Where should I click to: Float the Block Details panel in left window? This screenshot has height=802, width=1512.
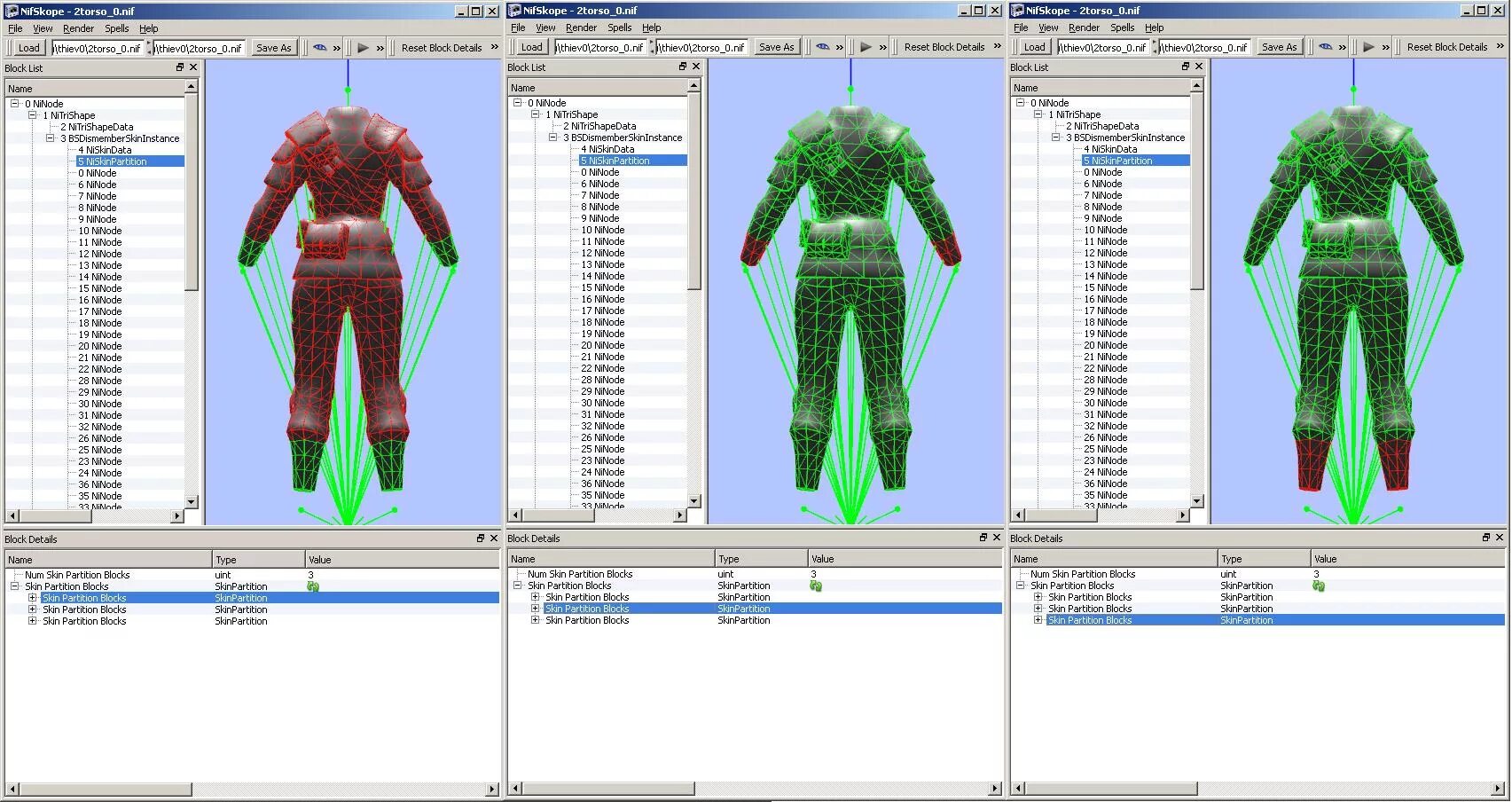click(x=481, y=539)
